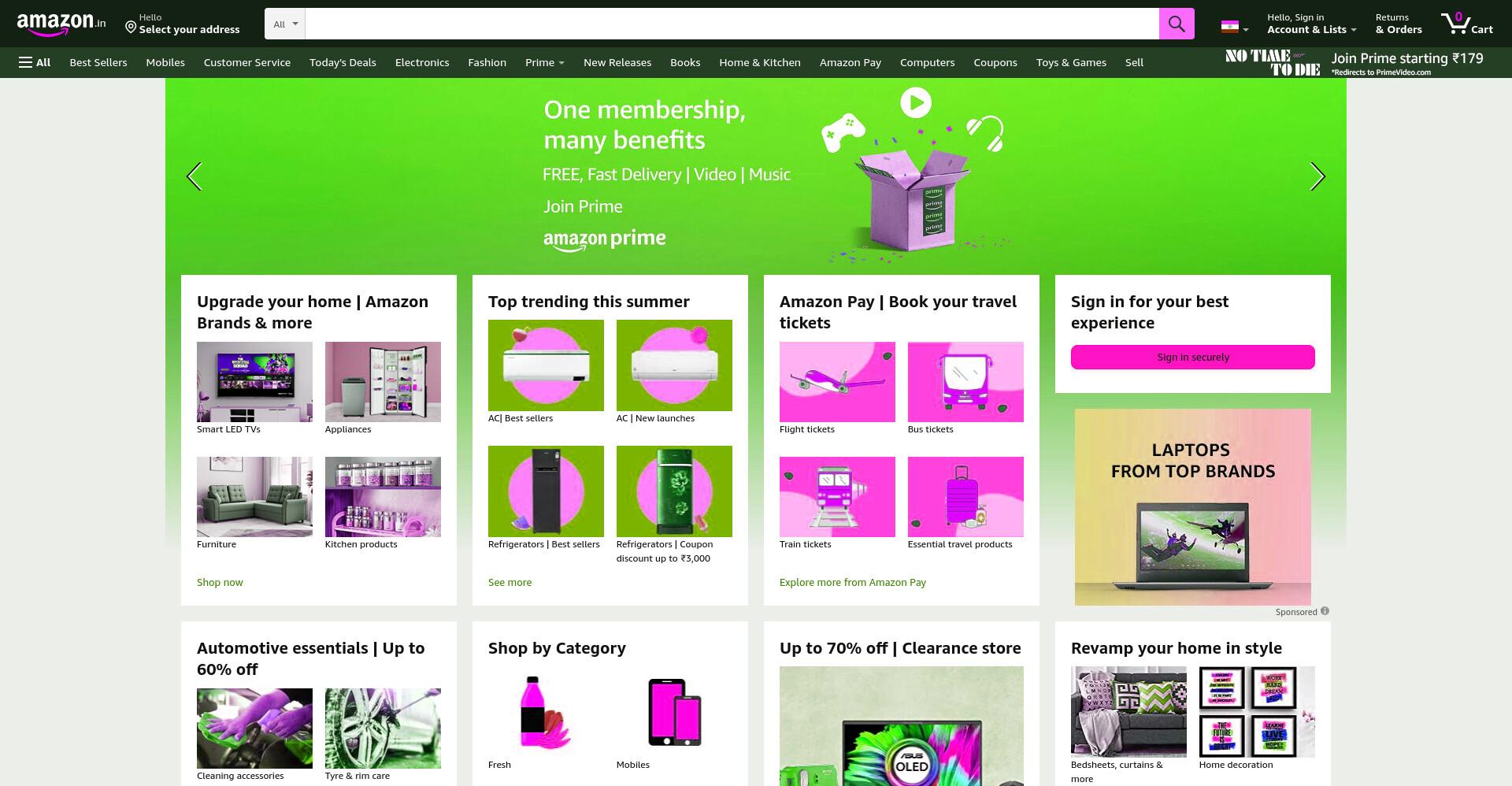Open the All hamburger menu
This screenshot has height=786, width=1512.
(x=35, y=62)
